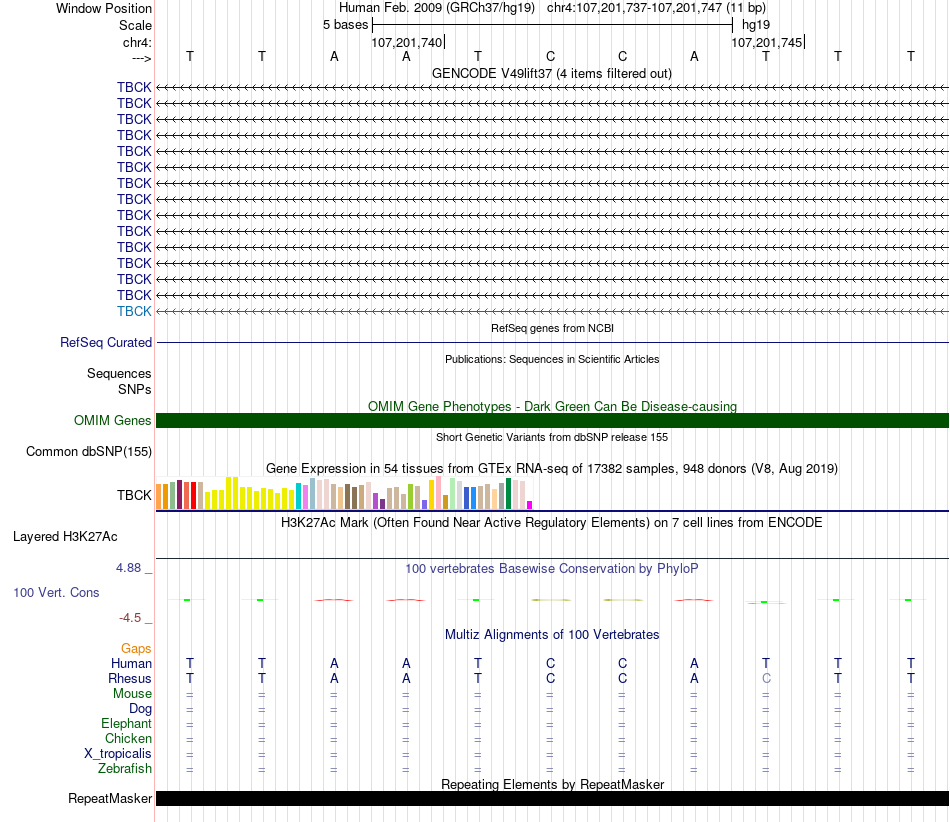
Task: Click the light-blue TBCK transcript intron line
Action: click(553, 311)
